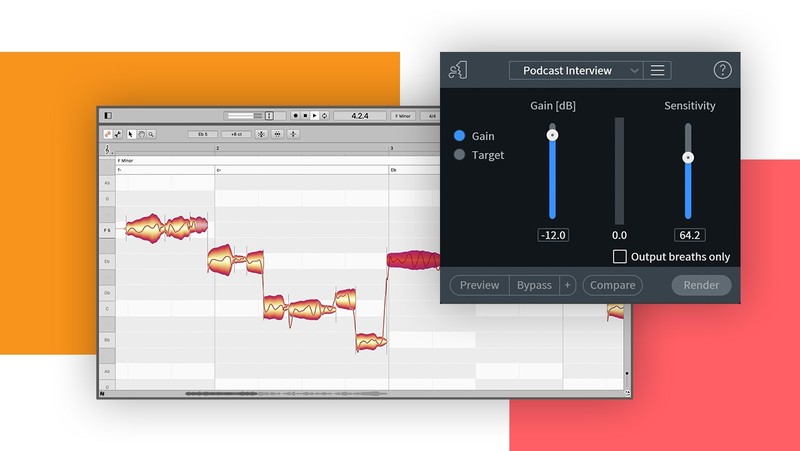
Task: Click the Render button
Action: (701, 285)
